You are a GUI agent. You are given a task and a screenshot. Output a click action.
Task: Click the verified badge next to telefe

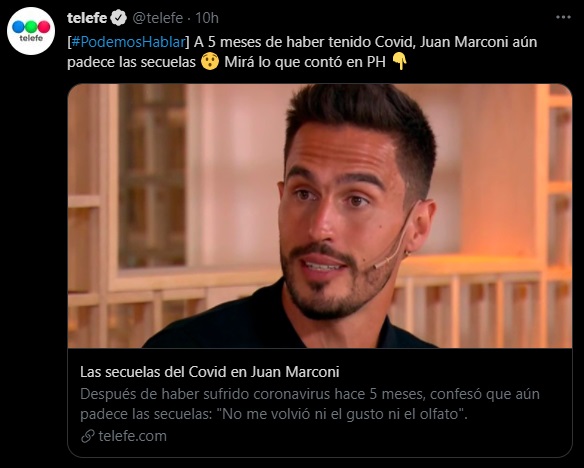coord(119,18)
